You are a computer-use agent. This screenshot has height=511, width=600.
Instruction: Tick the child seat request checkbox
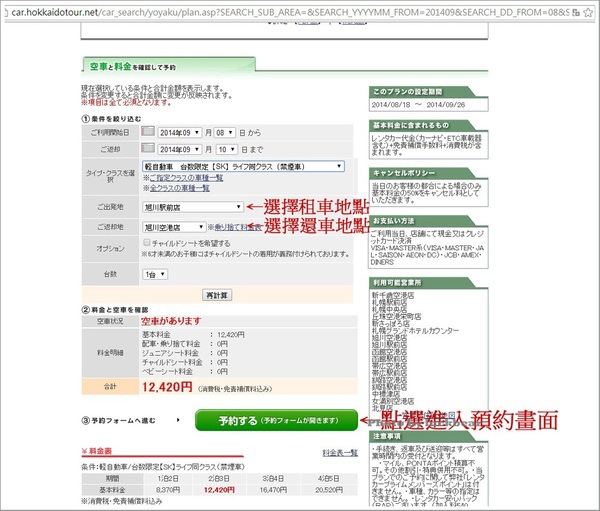point(146,242)
